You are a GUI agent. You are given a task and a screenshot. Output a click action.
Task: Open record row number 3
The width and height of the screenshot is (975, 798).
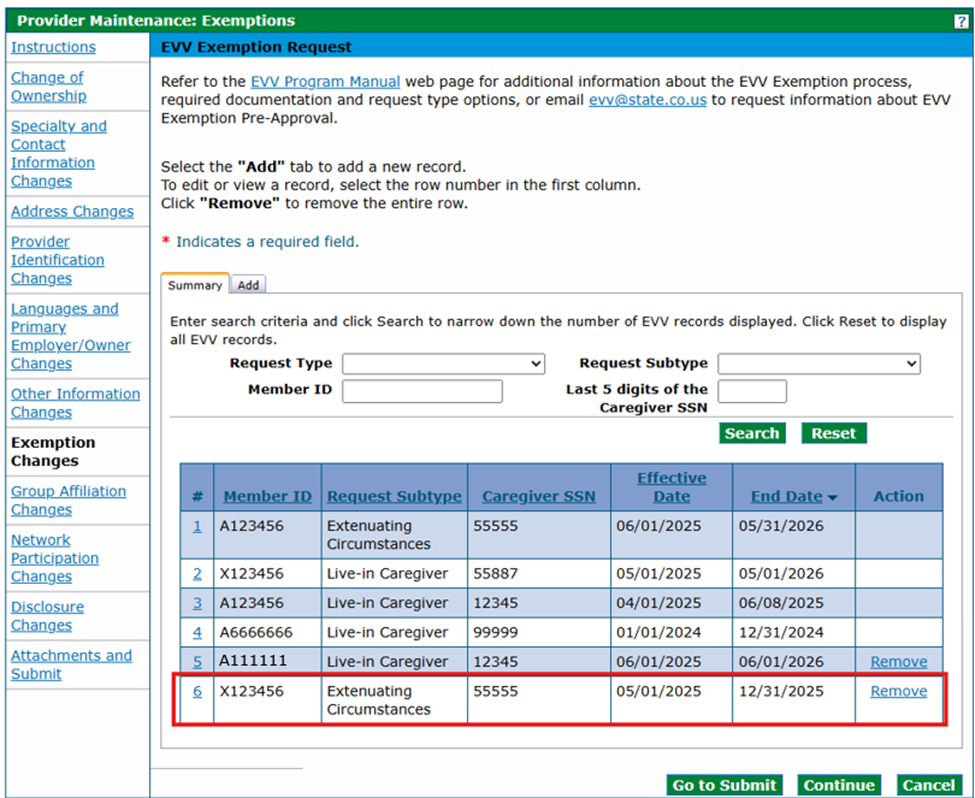point(197,603)
